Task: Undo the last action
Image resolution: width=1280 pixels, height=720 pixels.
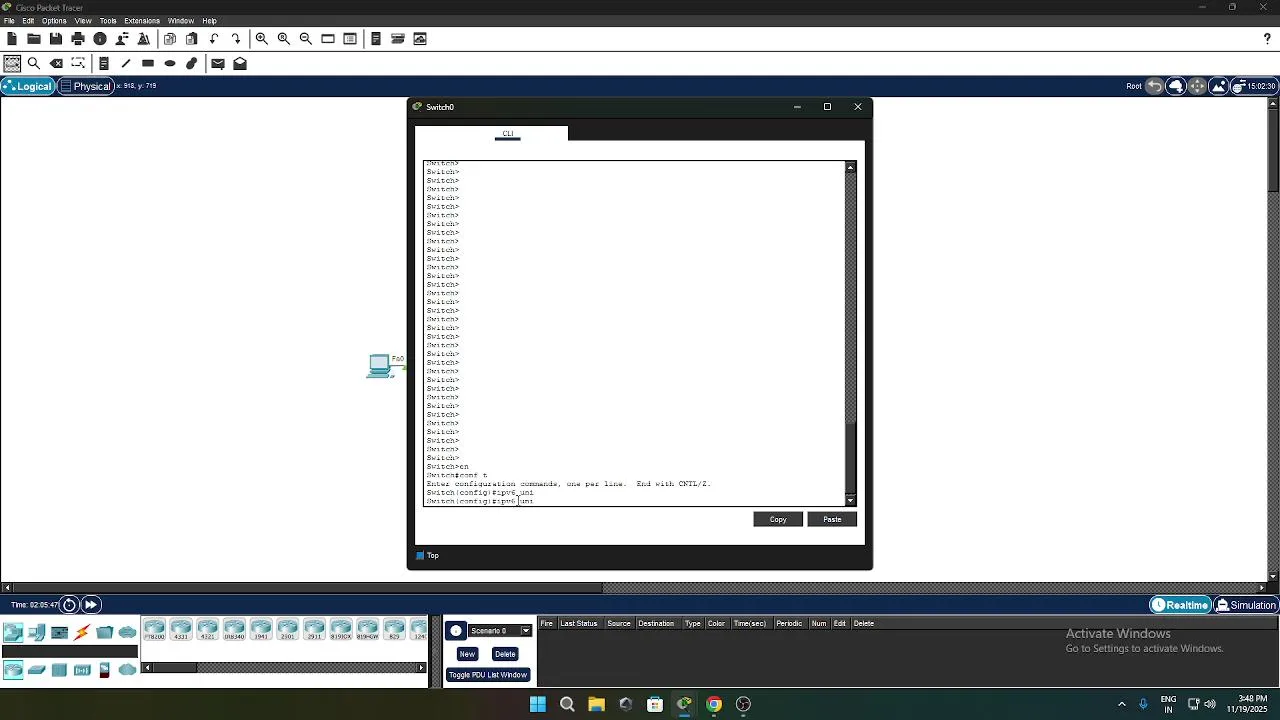Action: click(214, 39)
